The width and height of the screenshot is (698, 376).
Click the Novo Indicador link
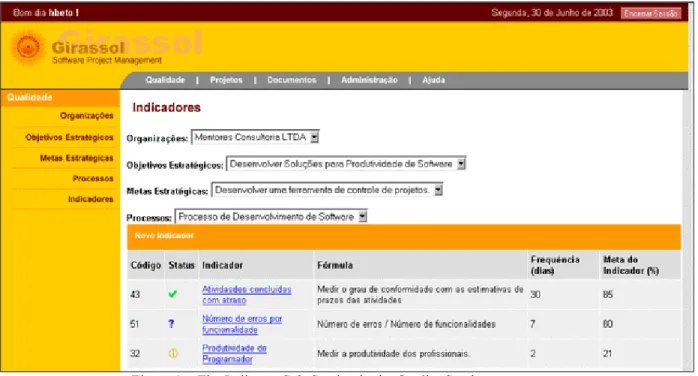pyautogui.click(x=164, y=235)
